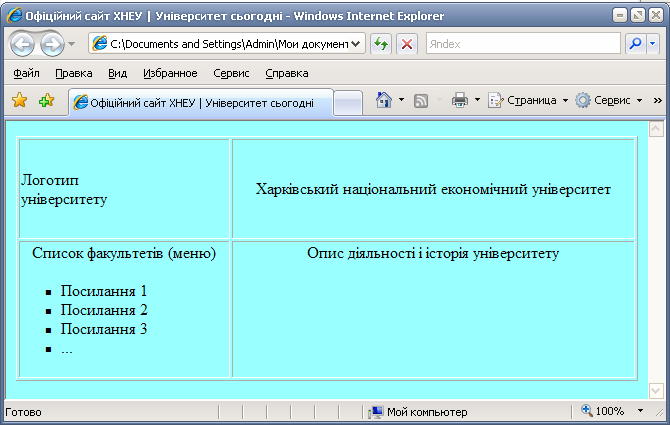Click the Харківський національний економічний університет heading

433,189
